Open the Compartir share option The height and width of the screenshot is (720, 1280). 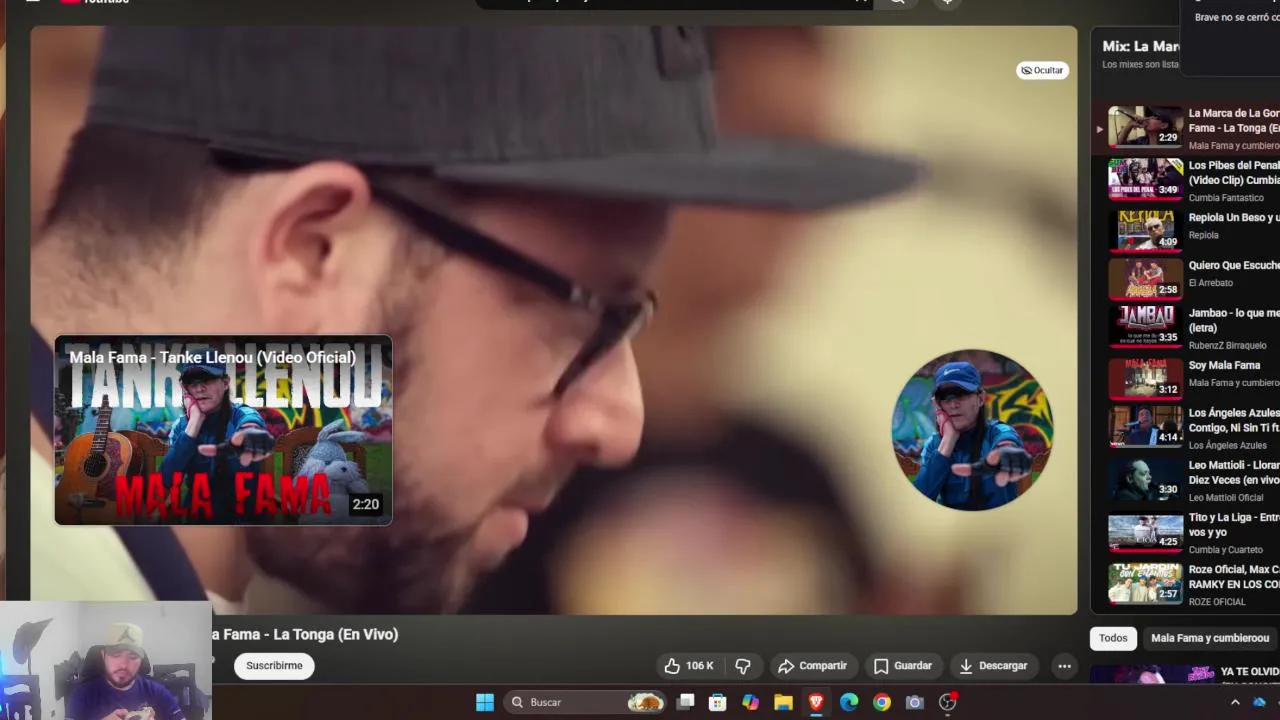[x=812, y=666]
